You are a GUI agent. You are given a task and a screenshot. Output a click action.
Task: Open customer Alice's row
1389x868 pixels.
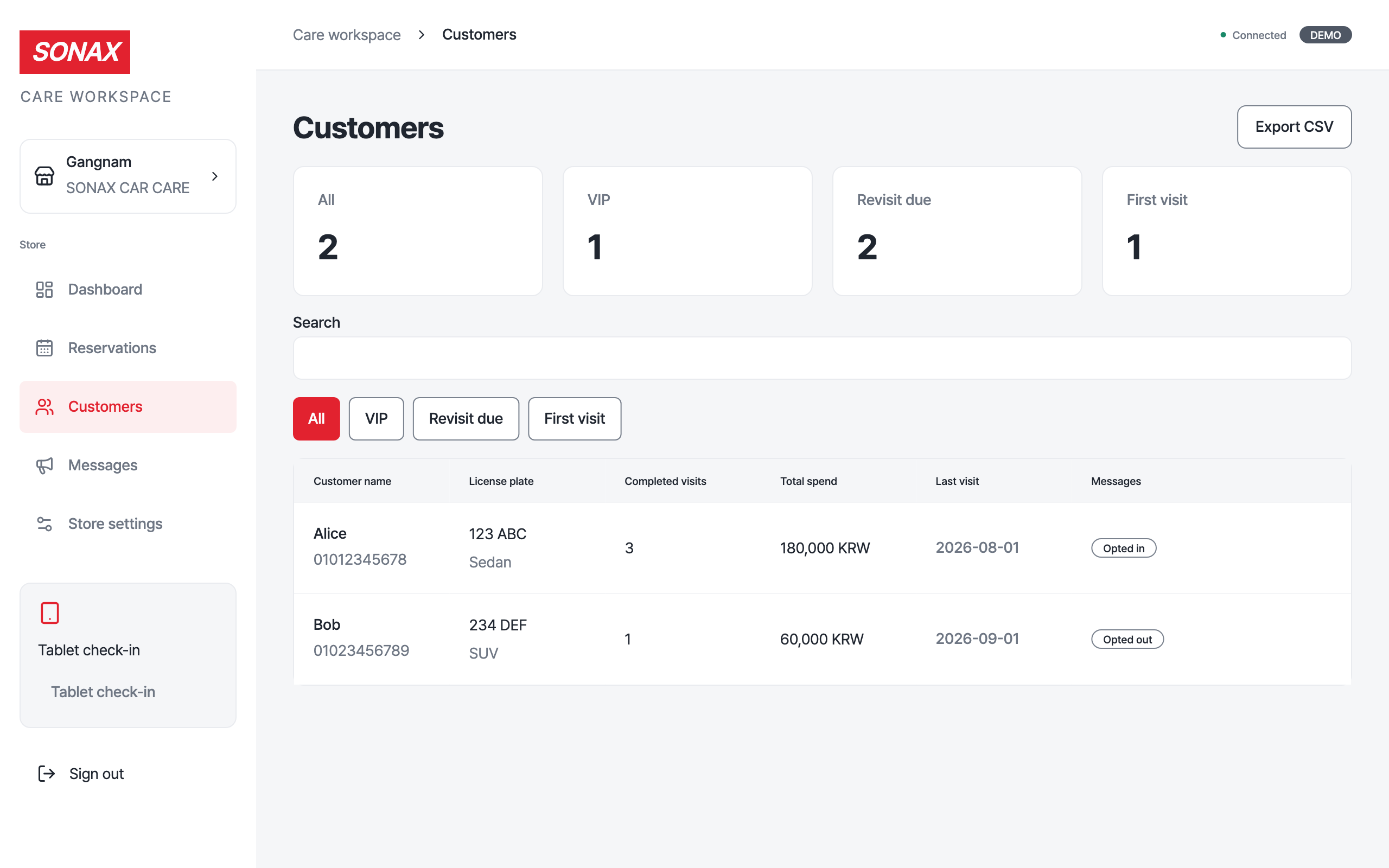click(822, 548)
